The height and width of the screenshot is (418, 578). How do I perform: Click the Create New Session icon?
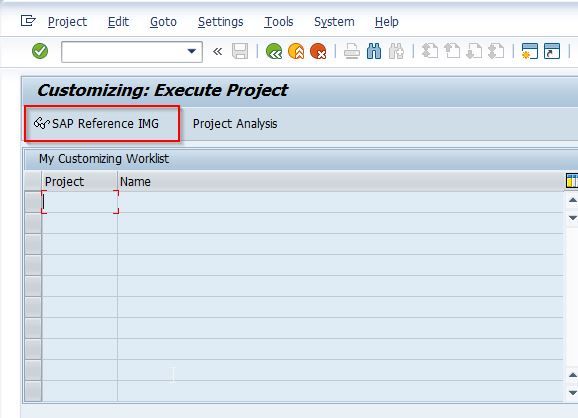coord(530,51)
